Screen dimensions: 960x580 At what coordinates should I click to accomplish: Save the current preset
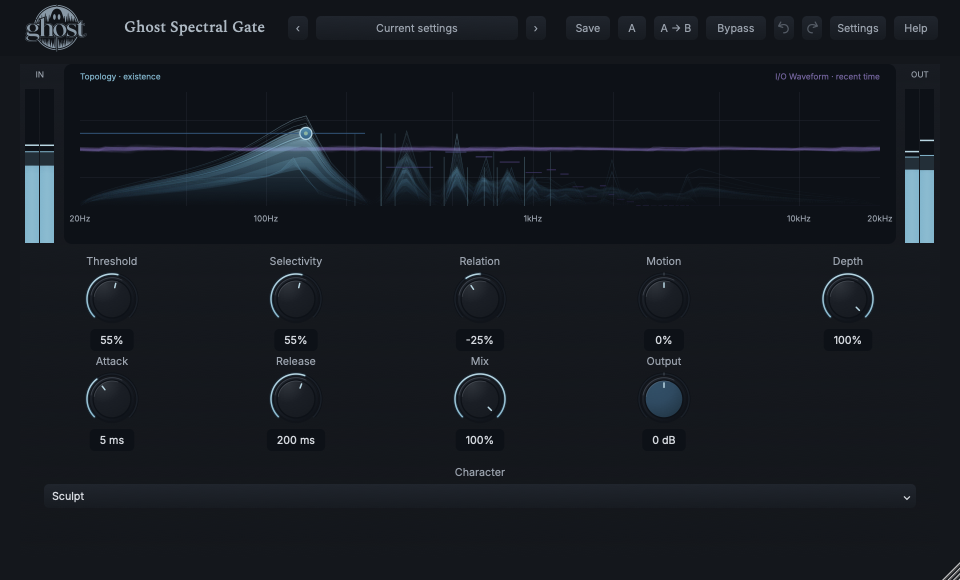pos(587,28)
